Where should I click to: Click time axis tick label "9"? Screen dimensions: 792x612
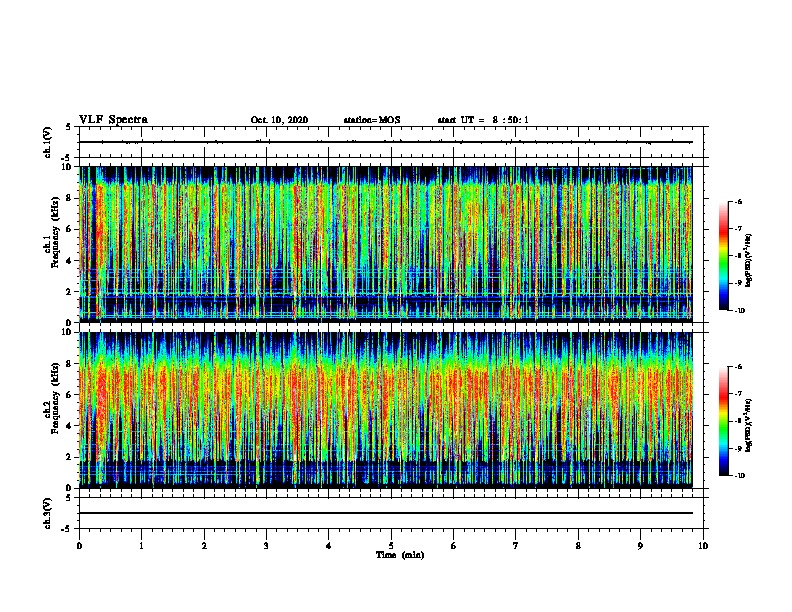pos(640,546)
